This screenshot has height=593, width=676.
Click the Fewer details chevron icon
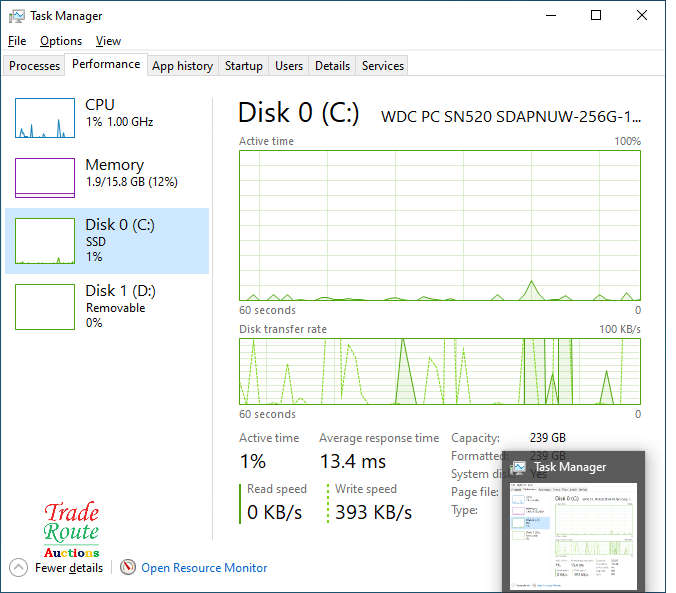point(18,567)
